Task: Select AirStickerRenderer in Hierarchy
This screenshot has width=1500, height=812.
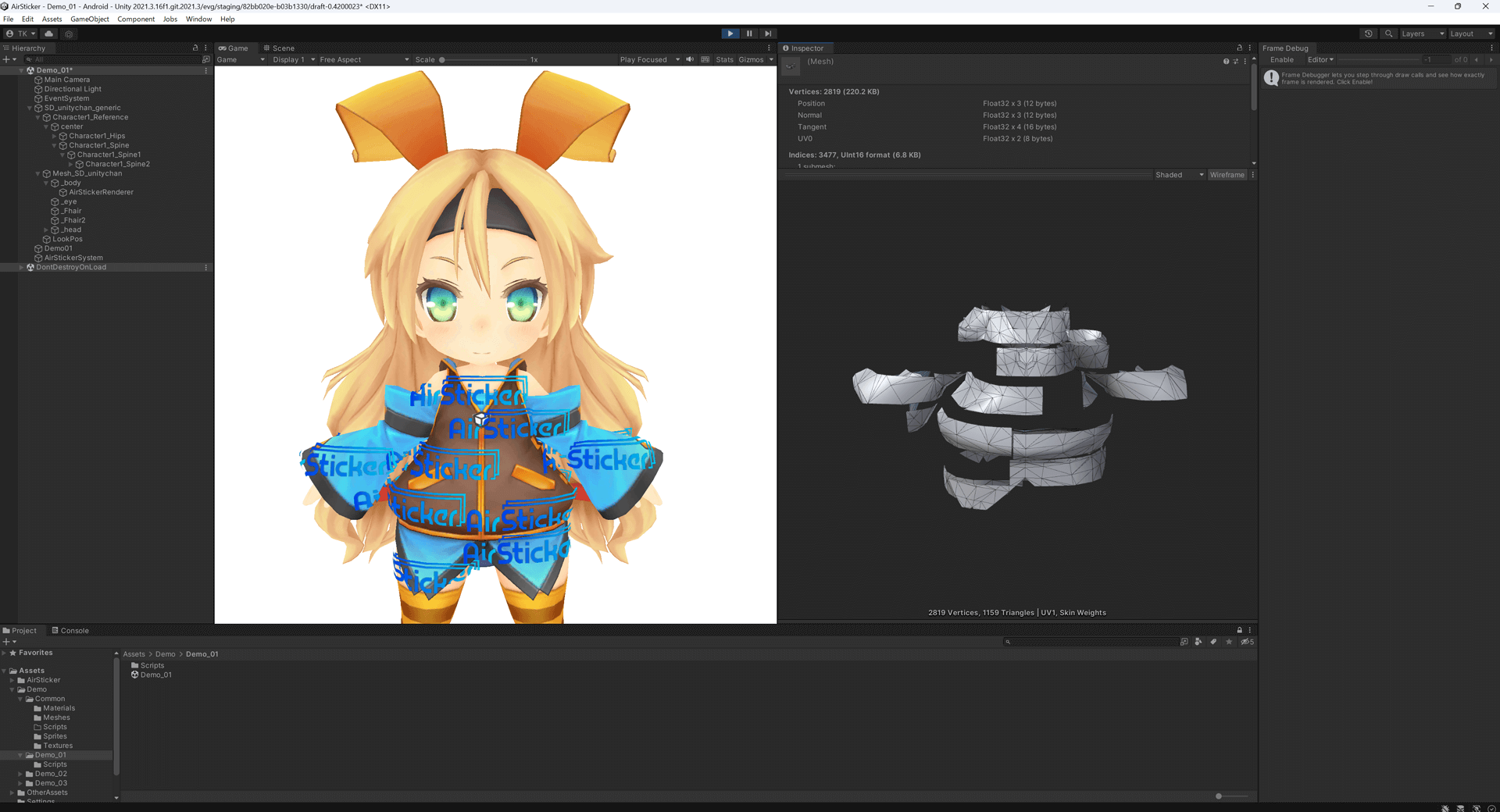Action: [x=101, y=192]
